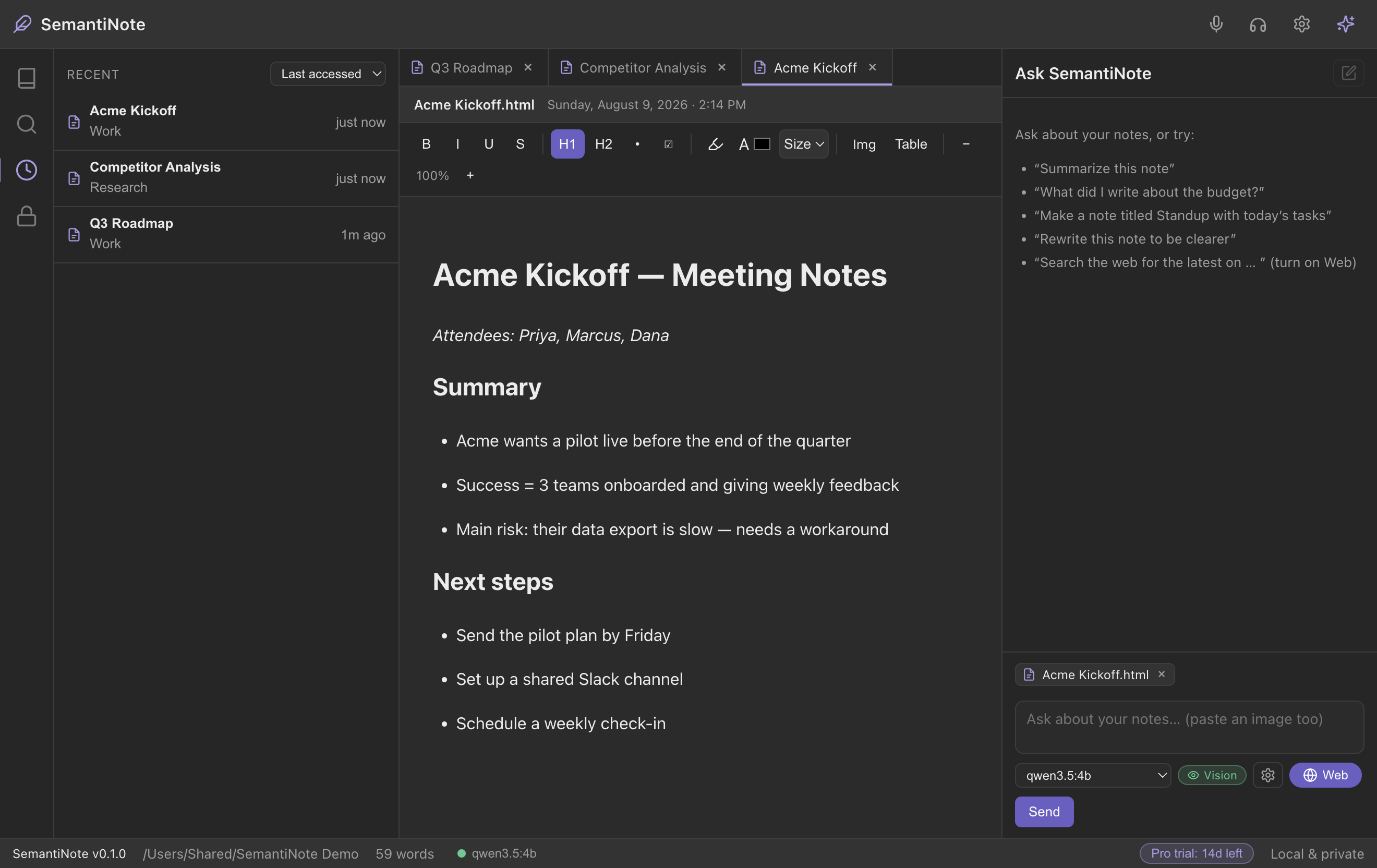Toggle the Vision capability badge
The width and height of the screenshot is (1377, 868).
pyautogui.click(x=1212, y=775)
